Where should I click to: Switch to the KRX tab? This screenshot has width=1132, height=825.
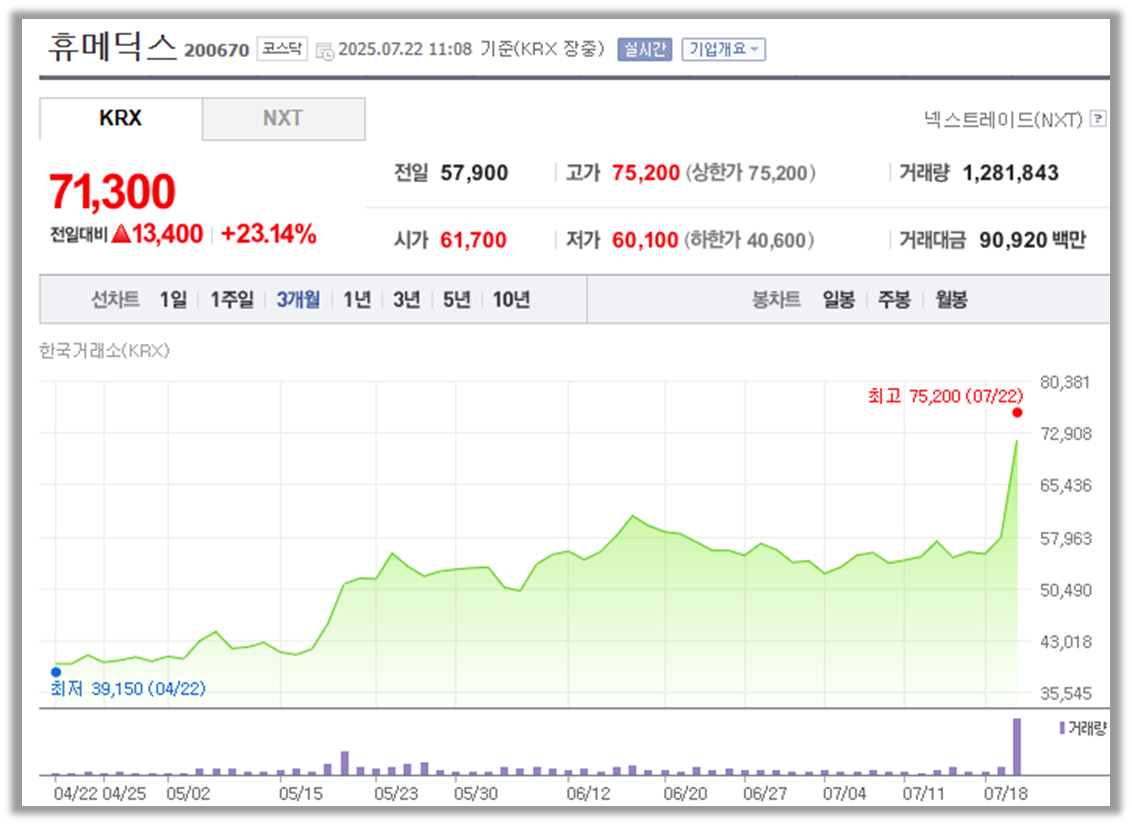[x=121, y=118]
